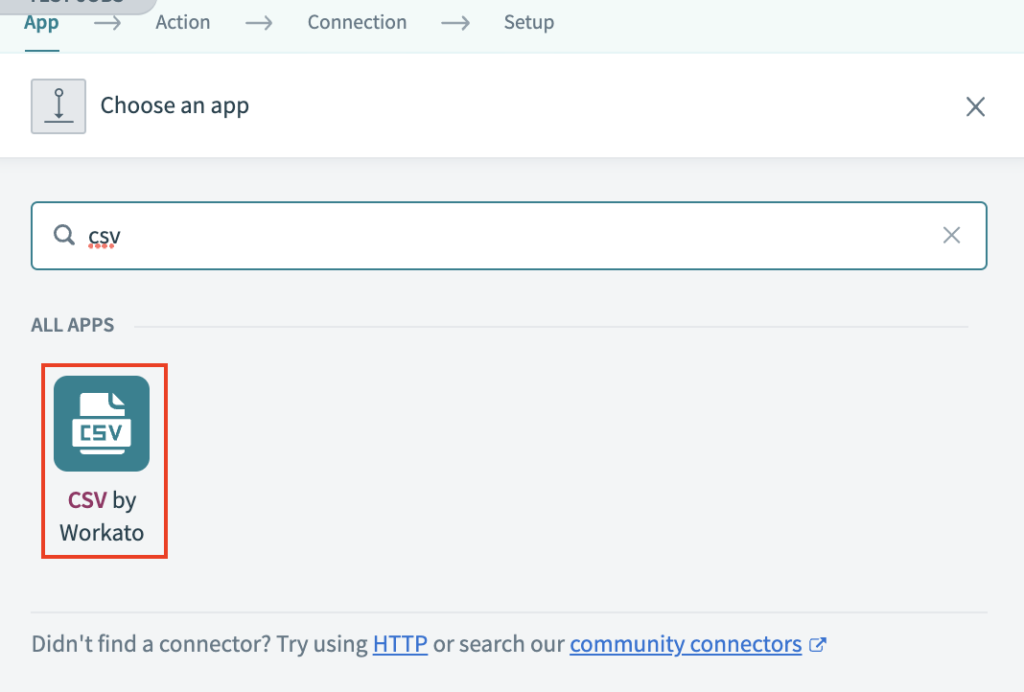The width and height of the screenshot is (1024, 692).
Task: Click the destination pin icon beside Choose an app
Action: tap(58, 104)
